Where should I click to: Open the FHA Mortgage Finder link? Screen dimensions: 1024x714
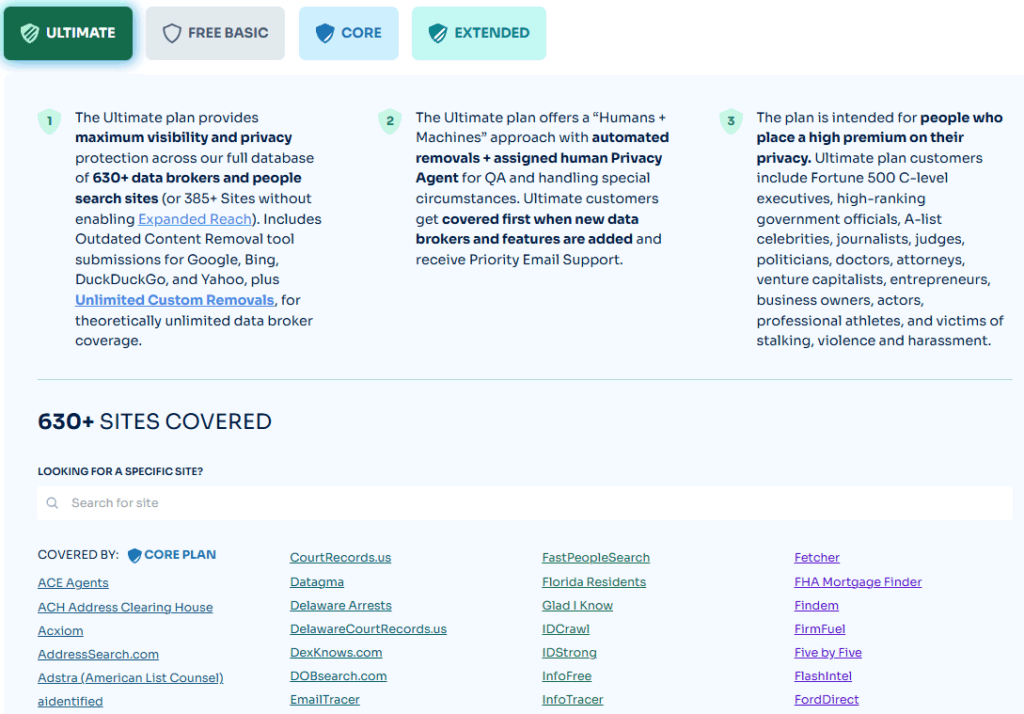point(857,581)
